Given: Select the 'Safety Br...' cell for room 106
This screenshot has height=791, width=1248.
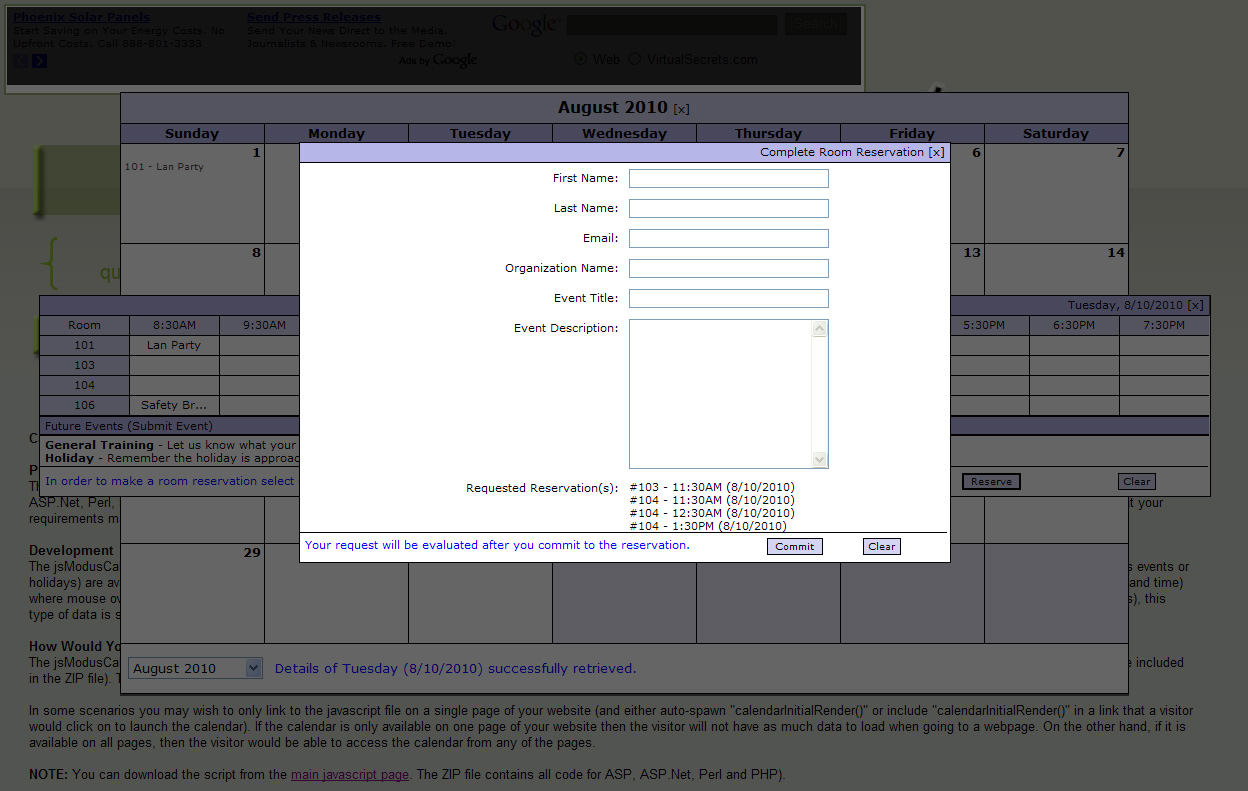Looking at the screenshot, I should (x=174, y=405).
